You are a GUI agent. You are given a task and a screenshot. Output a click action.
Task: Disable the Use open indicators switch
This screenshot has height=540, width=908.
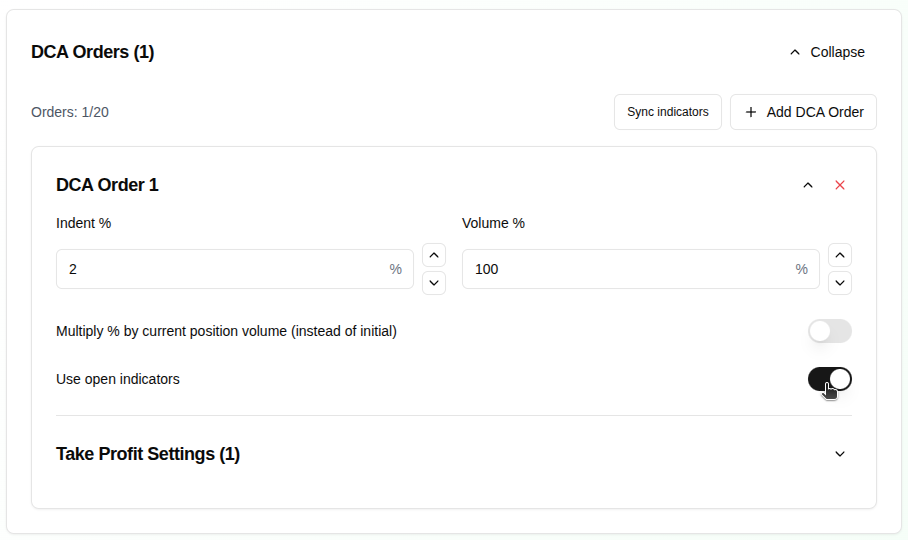pos(829,379)
